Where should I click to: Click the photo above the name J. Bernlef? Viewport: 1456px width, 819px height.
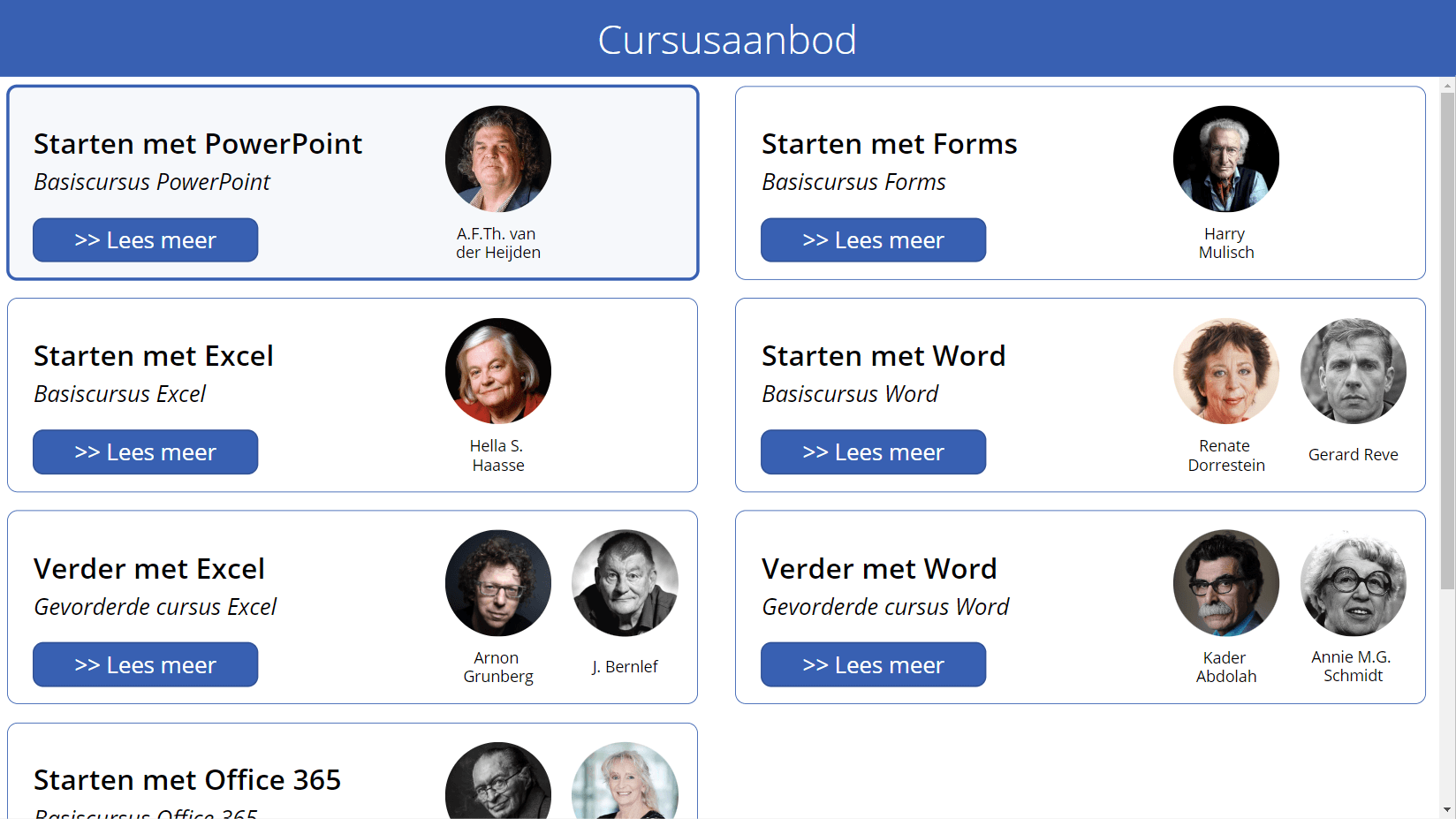coord(626,583)
